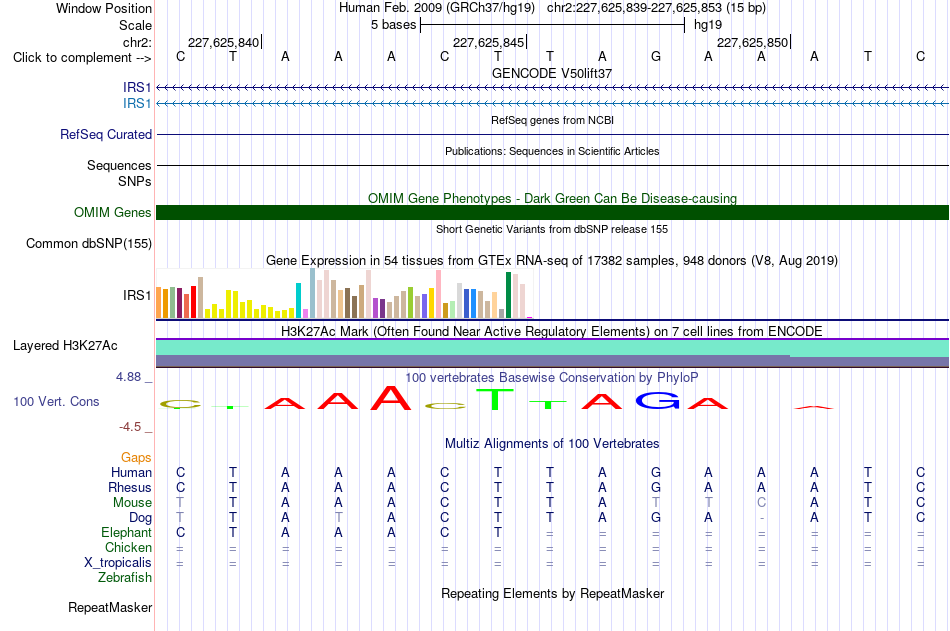Click the 100 Vert. Cons track label
Image resolution: width=950 pixels, height=631 pixels.
pyautogui.click(x=56, y=401)
